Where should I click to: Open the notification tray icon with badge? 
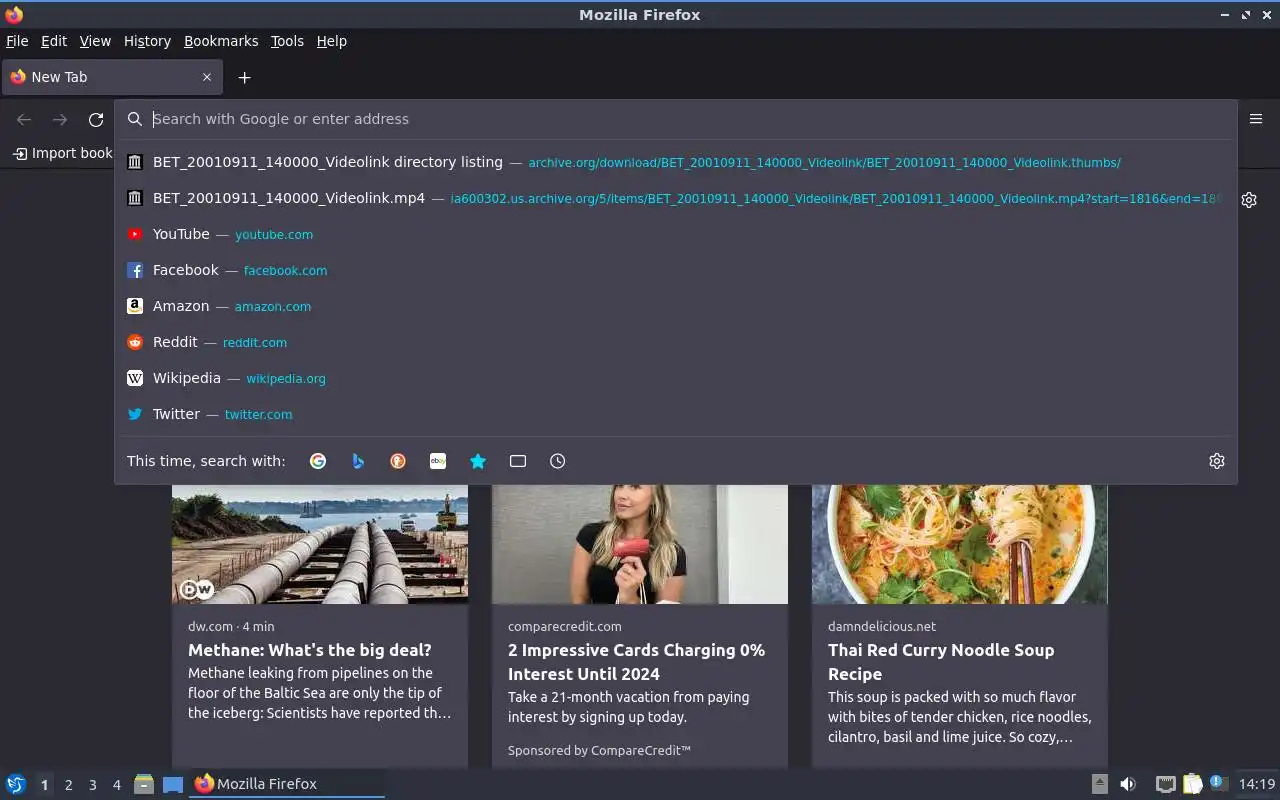1217,783
